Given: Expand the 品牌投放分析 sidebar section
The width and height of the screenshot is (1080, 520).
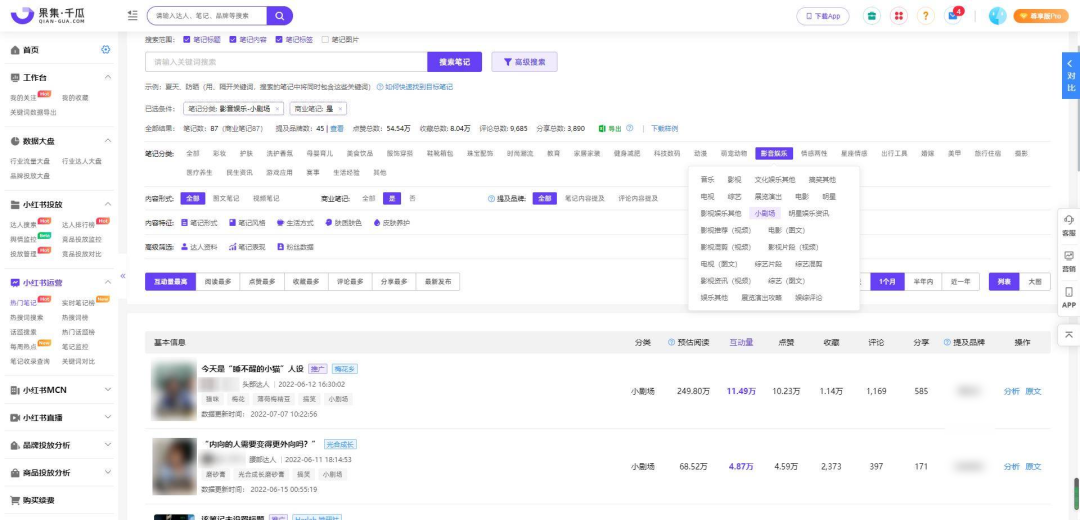Looking at the screenshot, I should (61, 445).
